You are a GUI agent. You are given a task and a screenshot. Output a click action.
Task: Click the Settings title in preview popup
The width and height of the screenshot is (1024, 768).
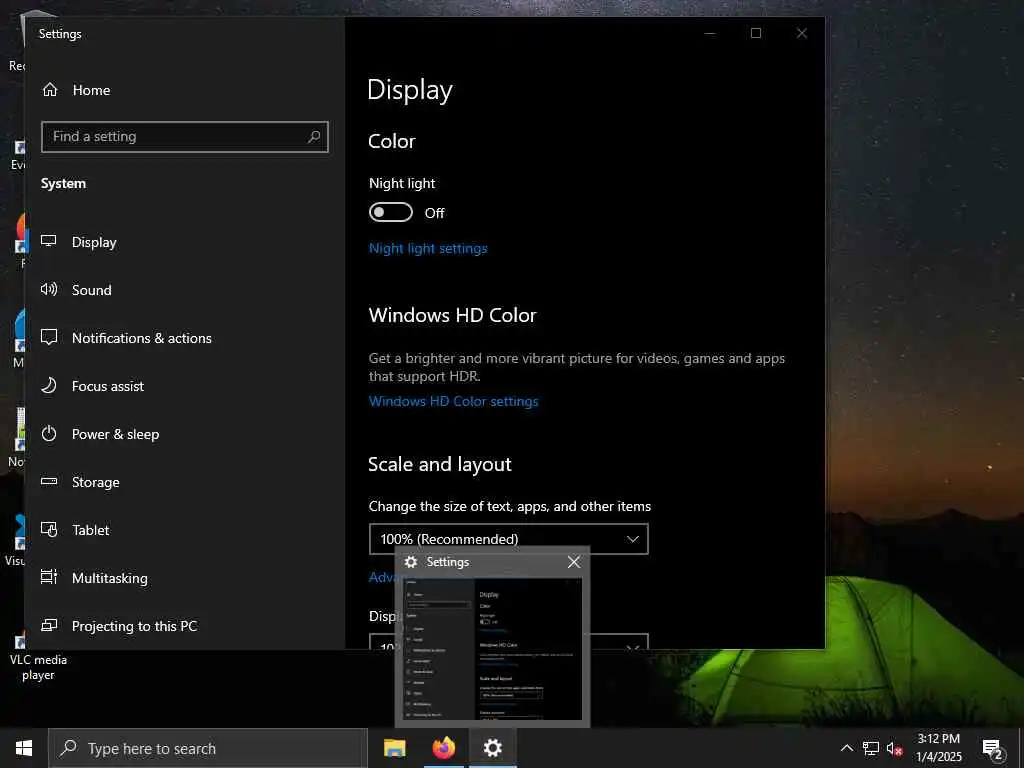tap(447, 562)
